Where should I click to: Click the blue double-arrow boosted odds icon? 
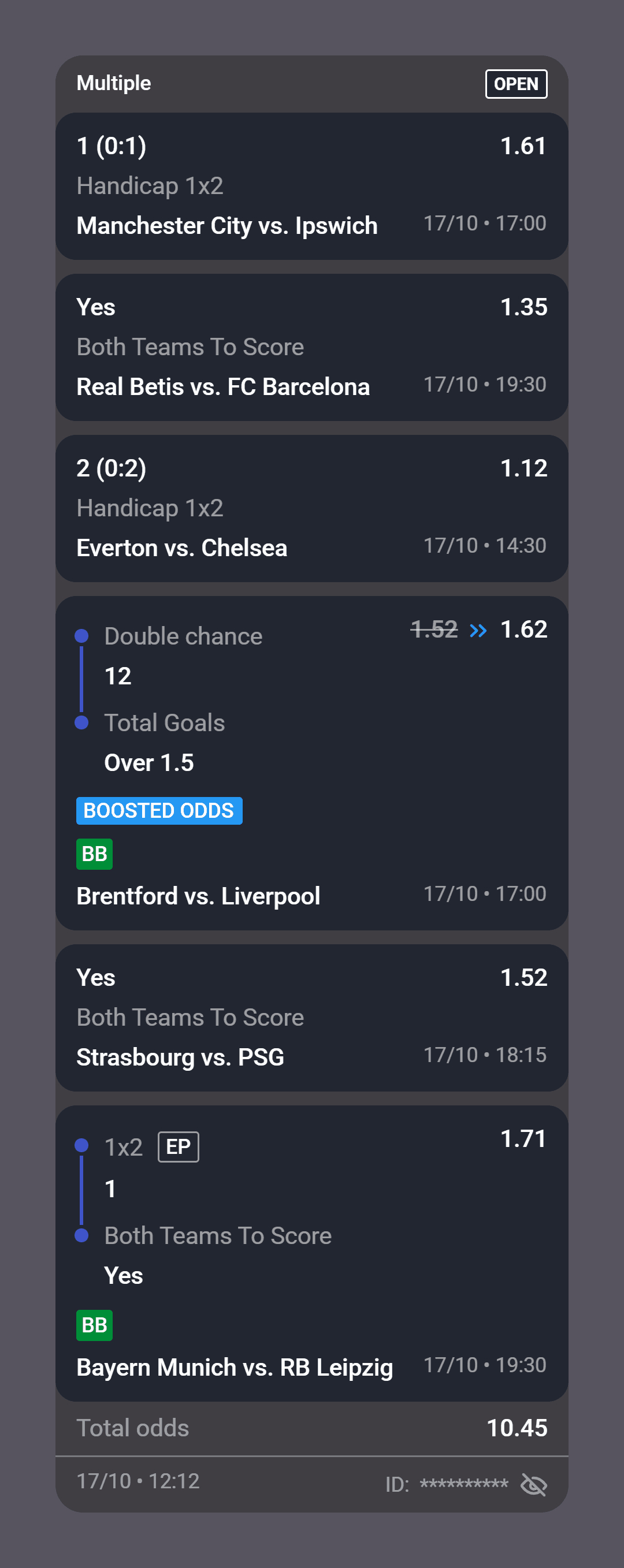478,630
